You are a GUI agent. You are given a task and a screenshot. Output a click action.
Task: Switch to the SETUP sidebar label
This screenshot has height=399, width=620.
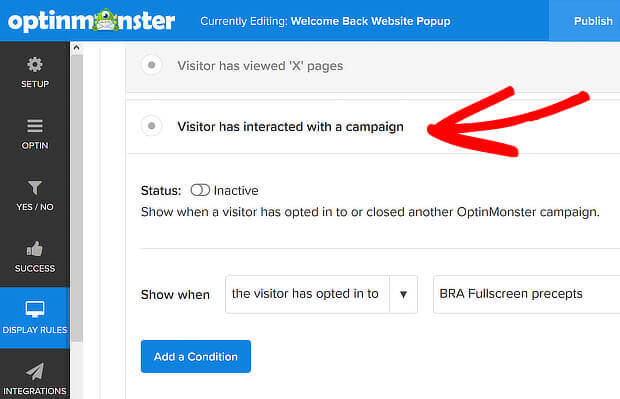tap(35, 84)
